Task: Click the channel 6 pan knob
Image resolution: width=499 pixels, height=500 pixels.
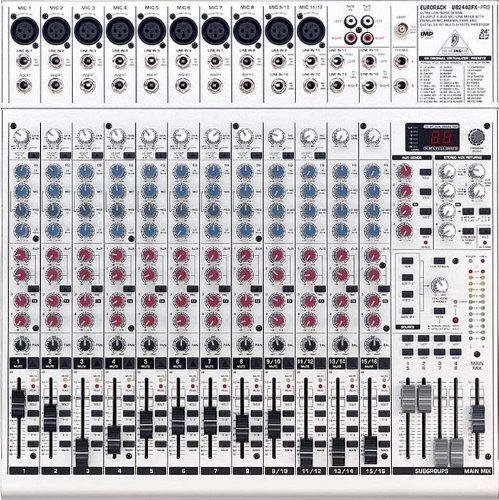Action: 181,345
